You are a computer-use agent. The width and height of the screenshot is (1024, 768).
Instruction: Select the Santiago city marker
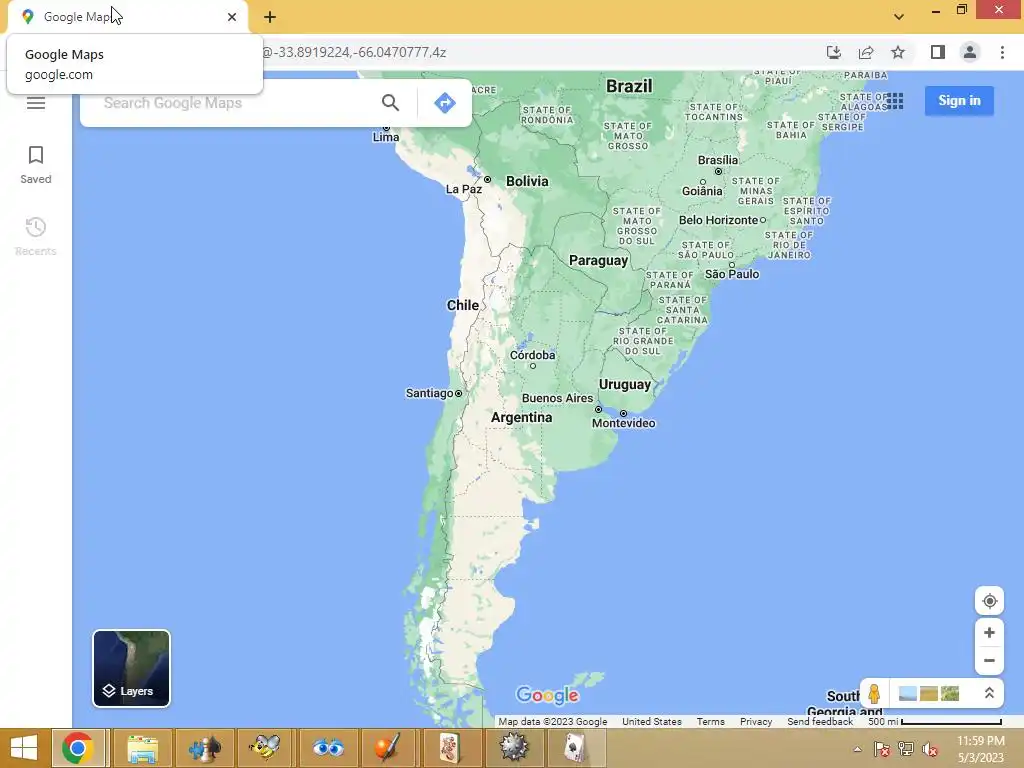(x=458, y=393)
